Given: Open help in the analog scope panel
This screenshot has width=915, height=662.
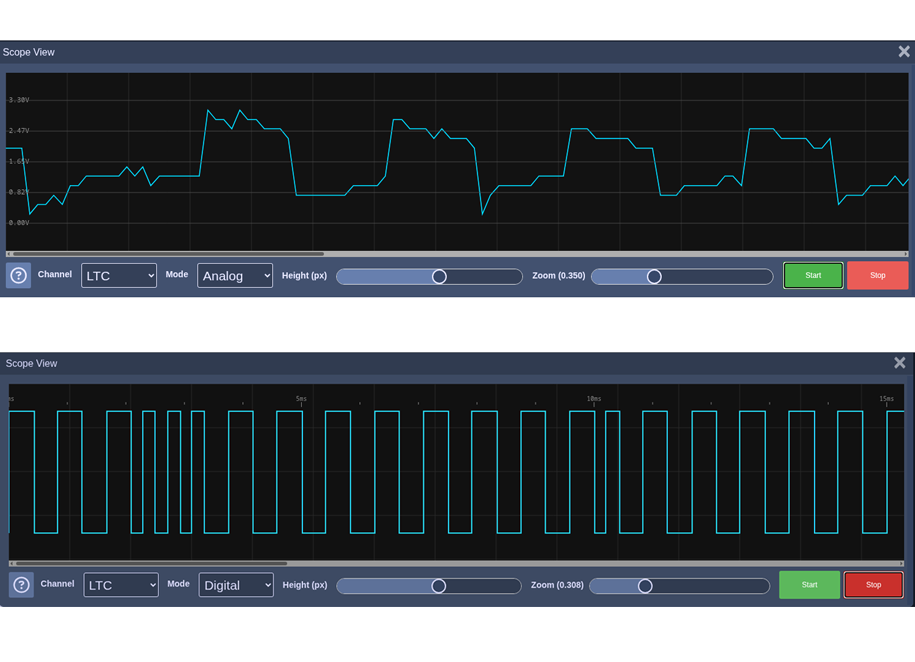Looking at the screenshot, I should [x=18, y=275].
